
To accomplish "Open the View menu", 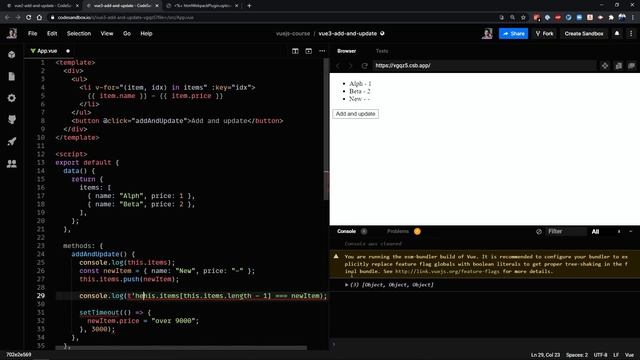I will pos(107,33).
